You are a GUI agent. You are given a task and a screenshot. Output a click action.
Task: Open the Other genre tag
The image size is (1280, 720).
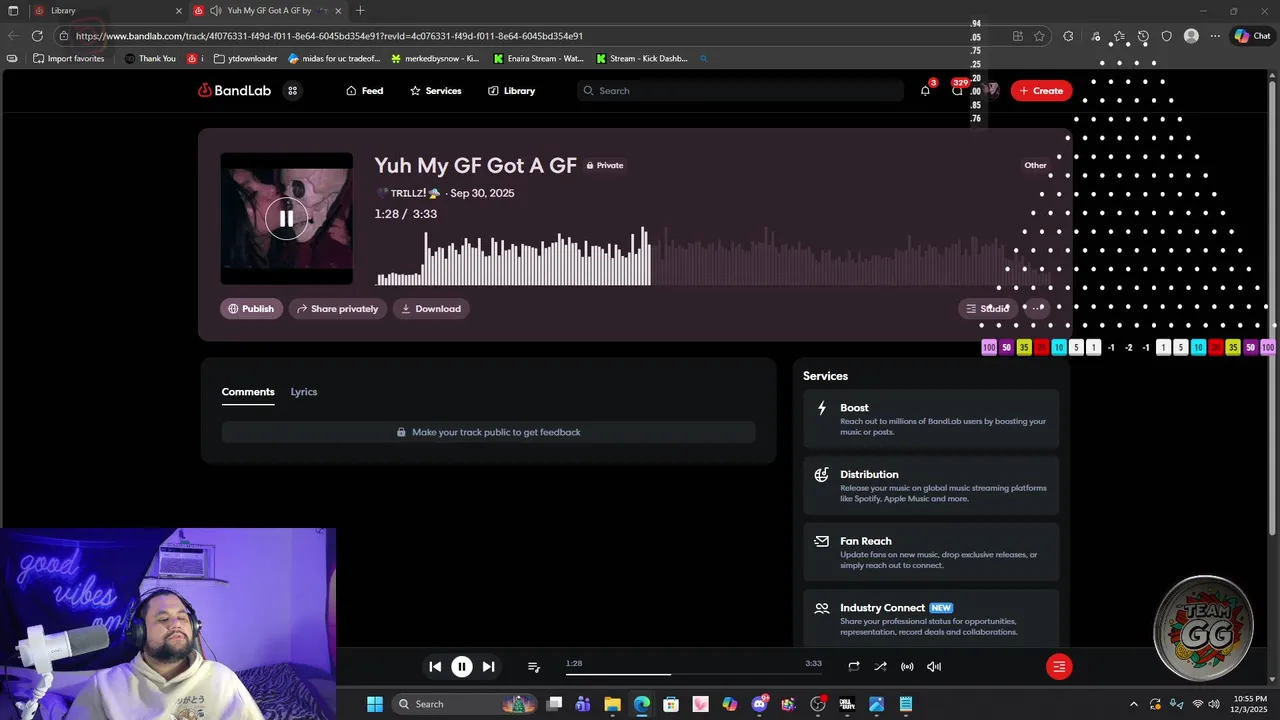(x=1036, y=165)
